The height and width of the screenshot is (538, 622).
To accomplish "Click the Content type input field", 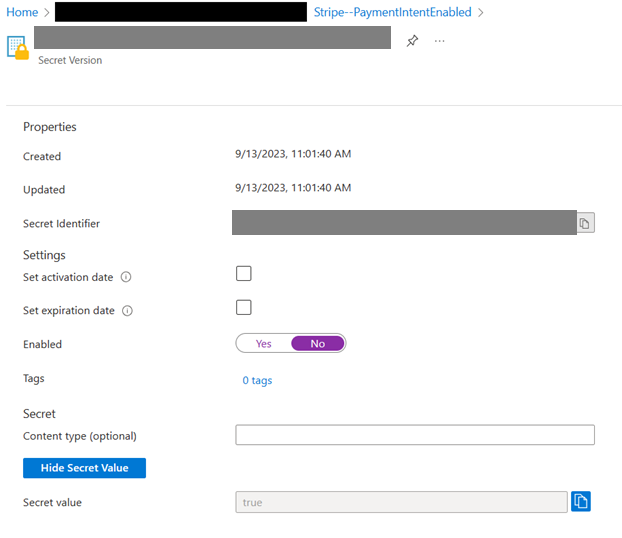I will click(414, 435).
